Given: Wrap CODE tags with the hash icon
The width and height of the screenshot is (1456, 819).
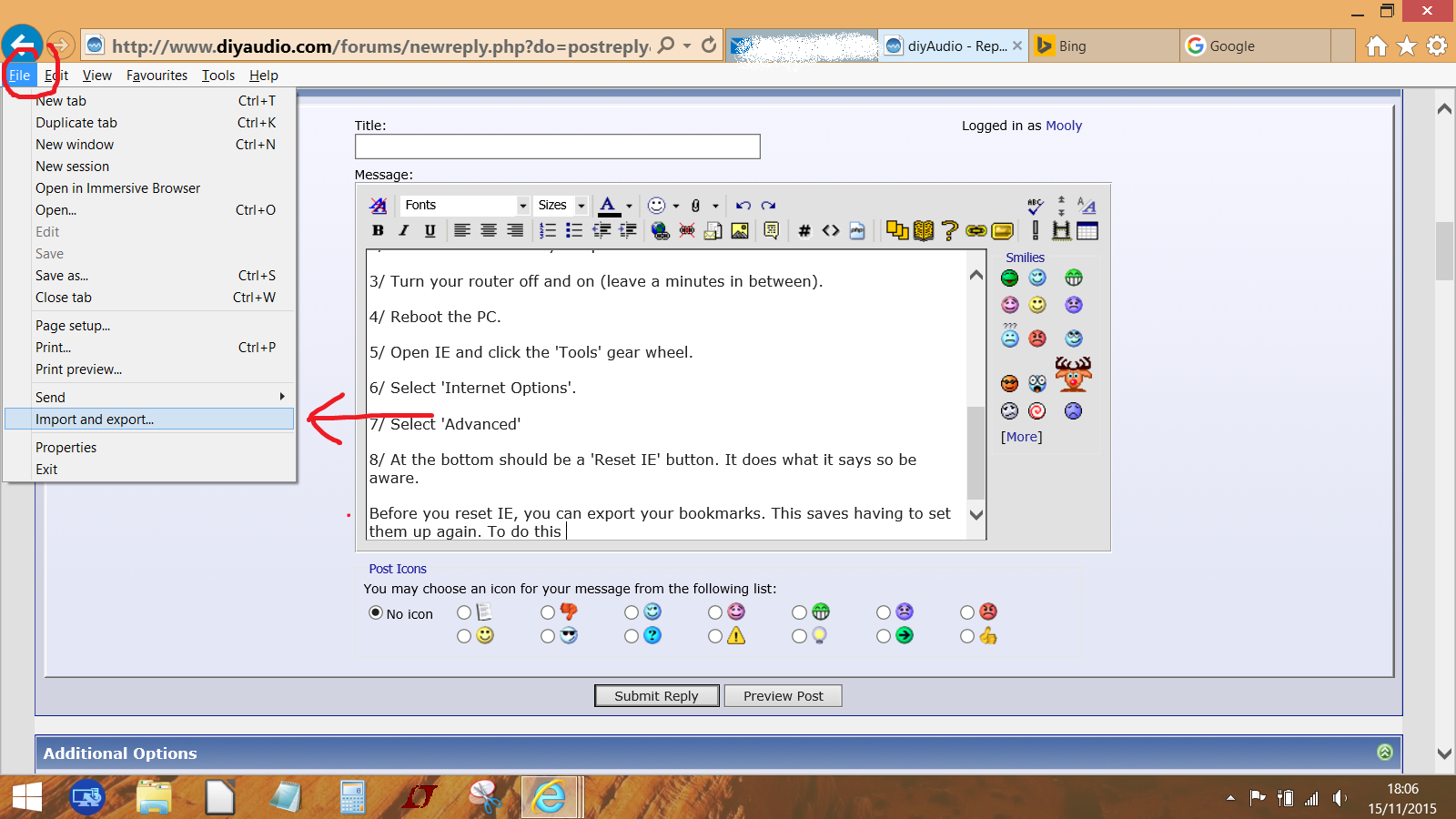Looking at the screenshot, I should click(804, 231).
